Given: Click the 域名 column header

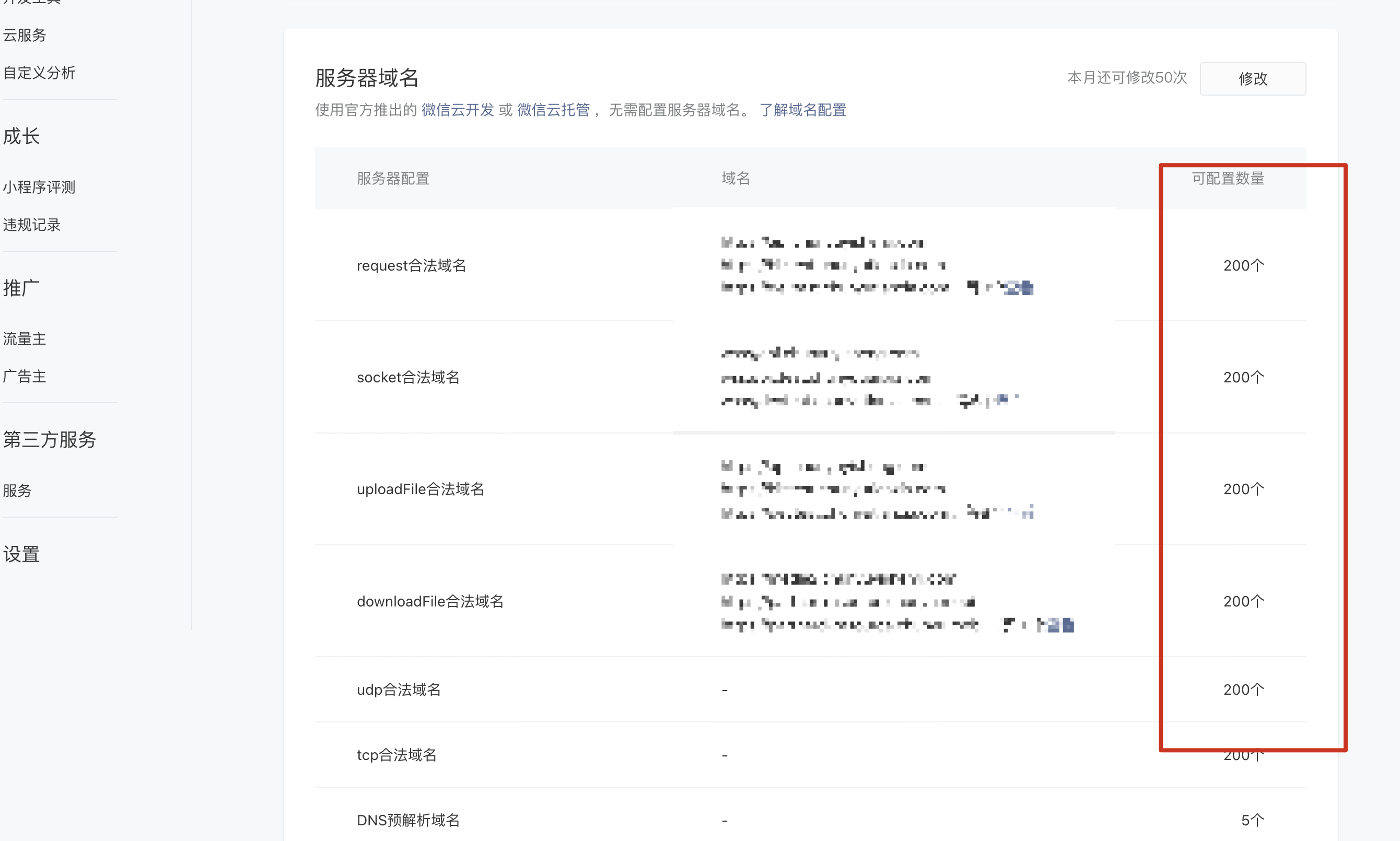Looking at the screenshot, I should click(x=736, y=179).
